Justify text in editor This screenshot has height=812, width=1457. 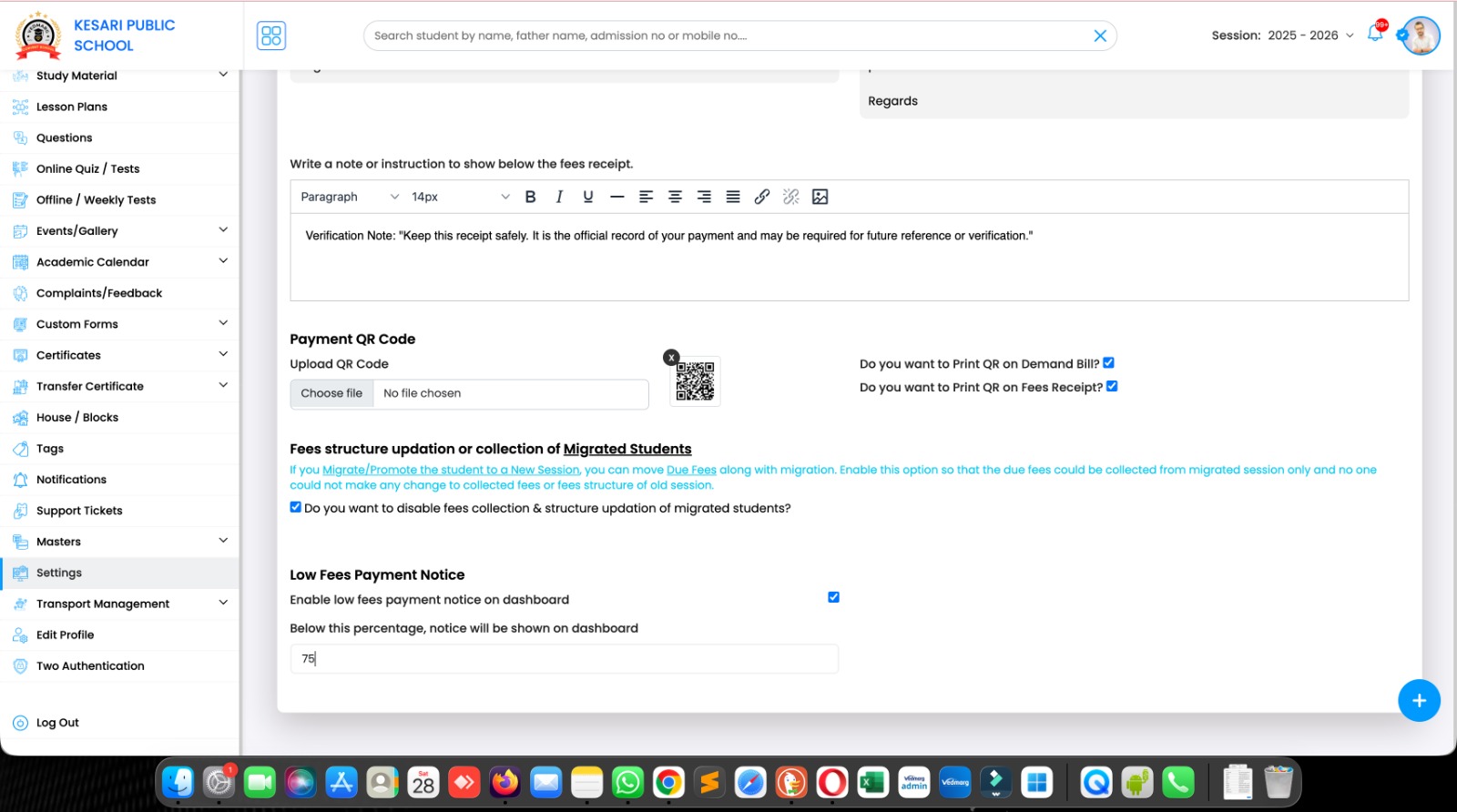(733, 197)
